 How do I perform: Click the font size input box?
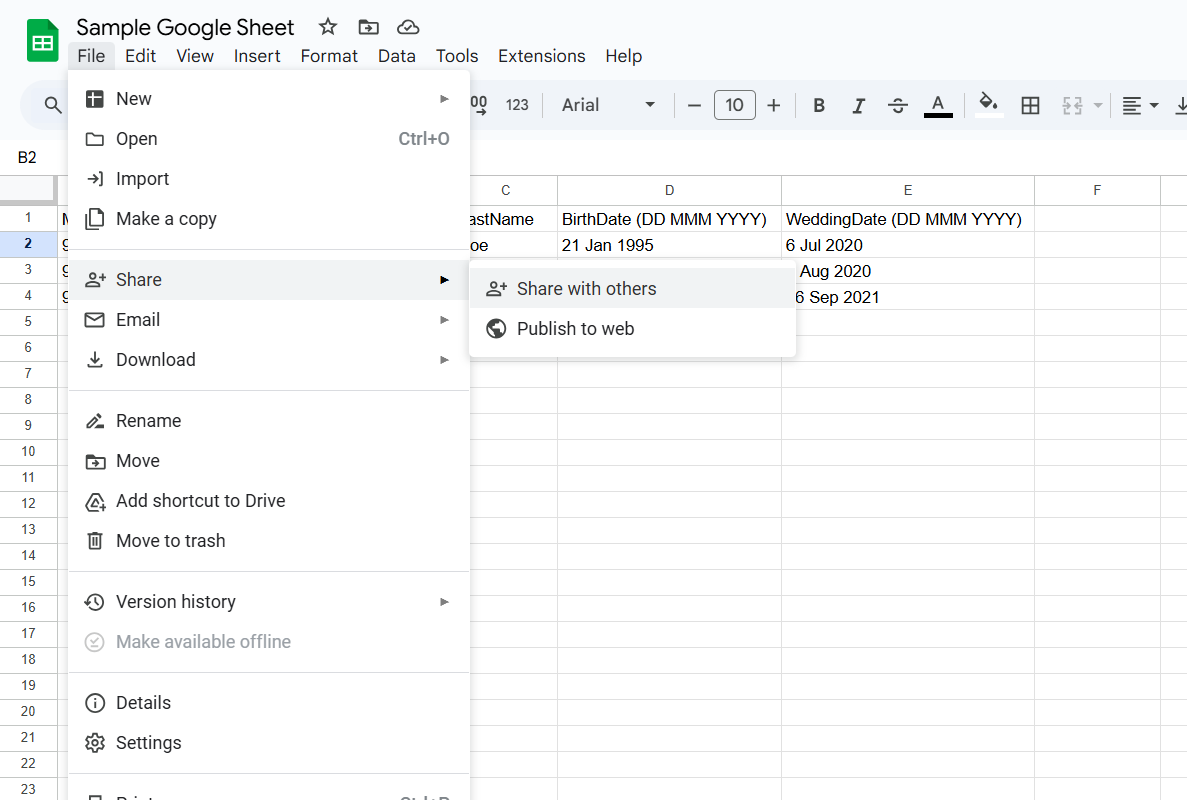coord(734,105)
